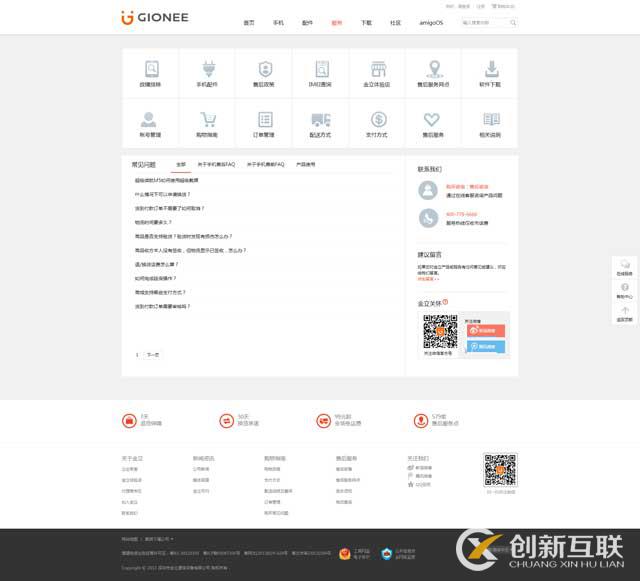Open the IMEI查询 icon
This screenshot has width=640, height=581.
tap(322, 70)
